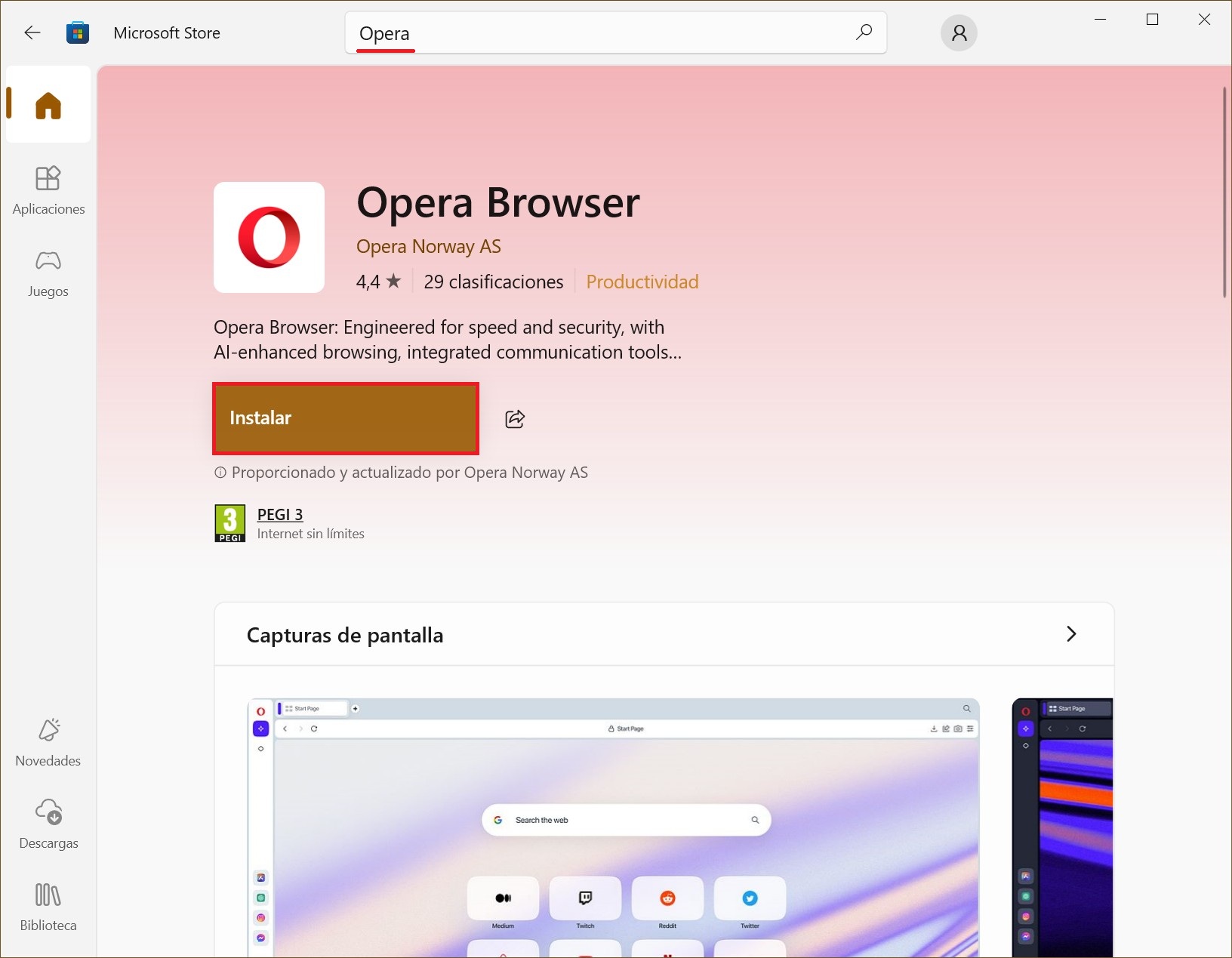The image size is (1232, 958).
Task: Open the Opera Norway AS publisher link
Action: (x=428, y=247)
